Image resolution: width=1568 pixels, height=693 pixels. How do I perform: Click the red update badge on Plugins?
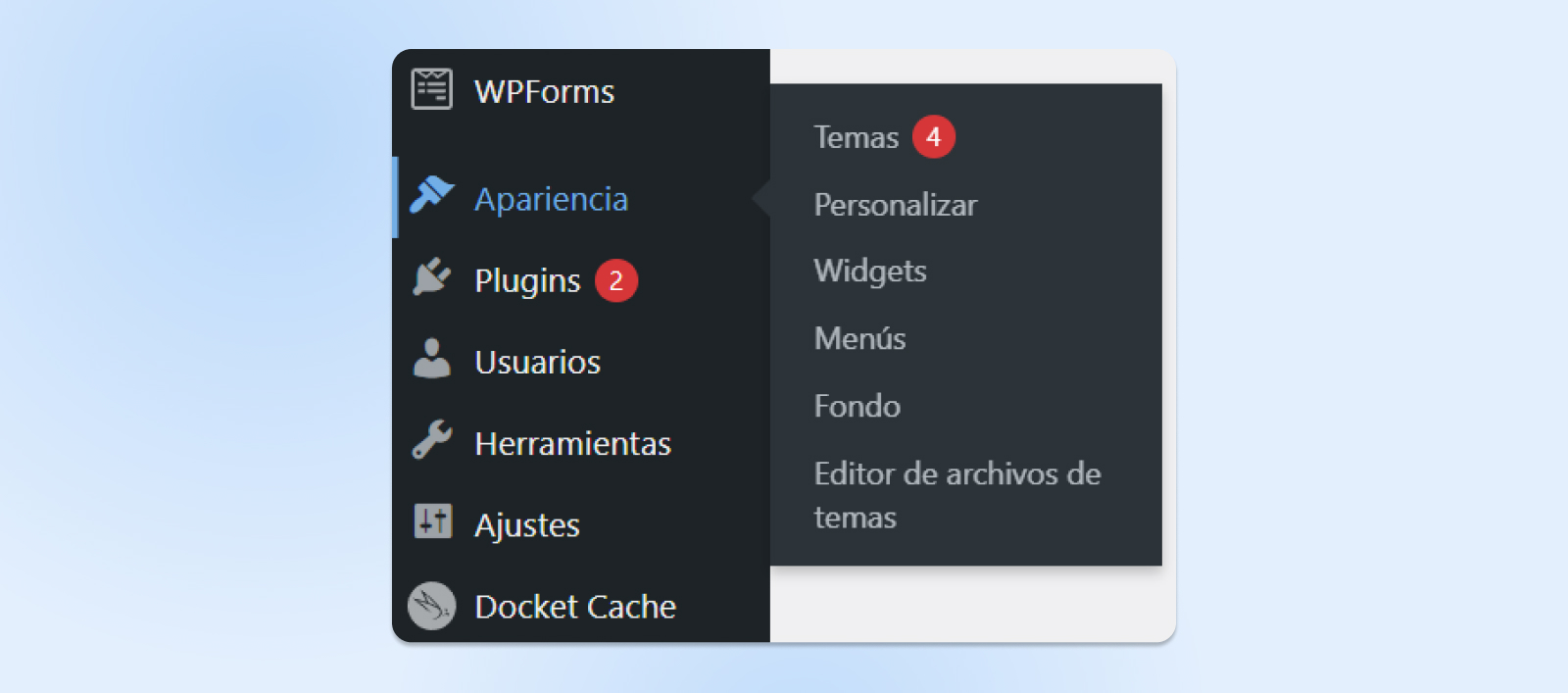[616, 281]
